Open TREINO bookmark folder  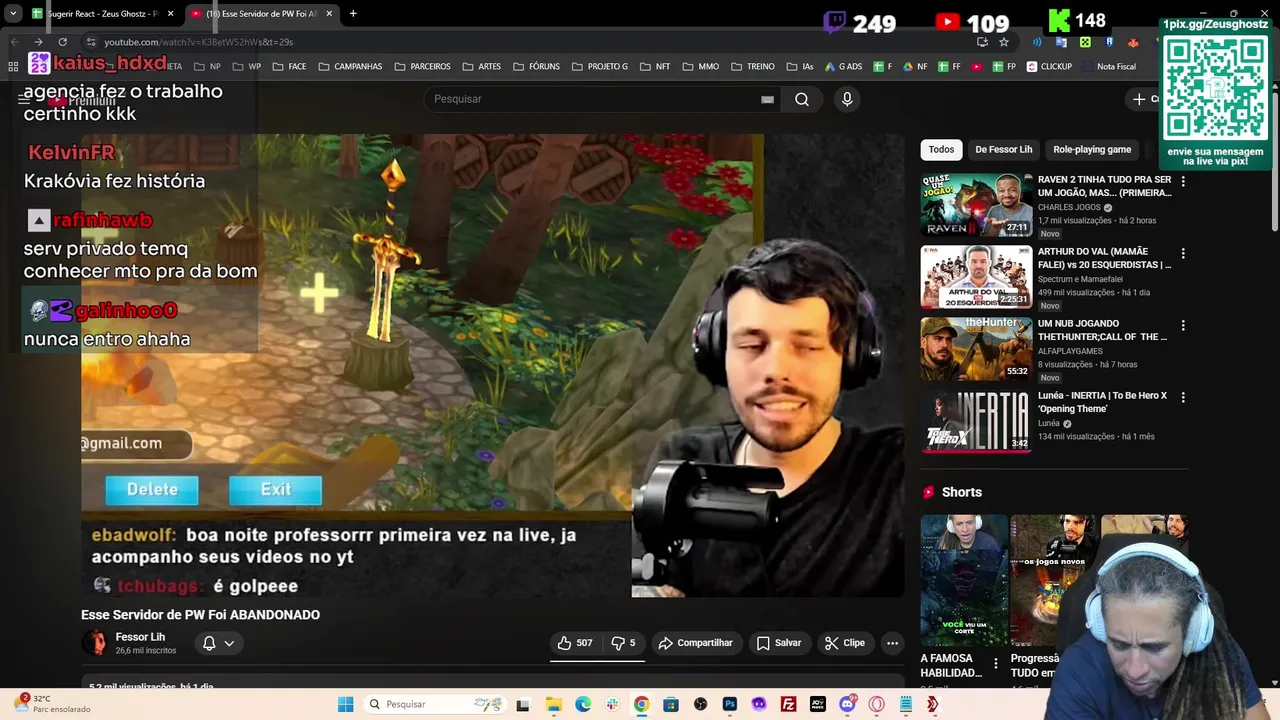(x=752, y=67)
